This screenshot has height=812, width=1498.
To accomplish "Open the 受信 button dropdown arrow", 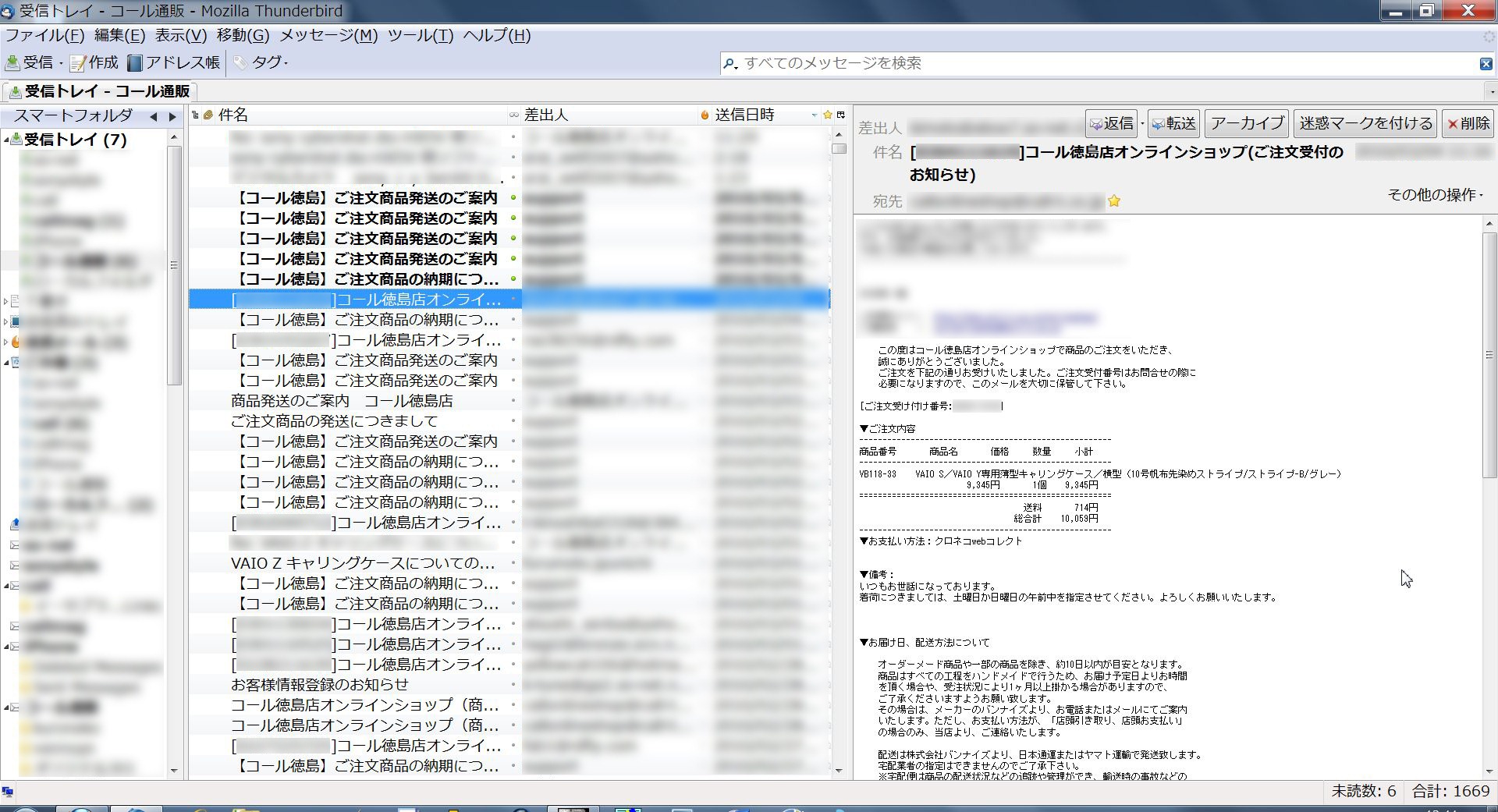I will click(x=61, y=63).
